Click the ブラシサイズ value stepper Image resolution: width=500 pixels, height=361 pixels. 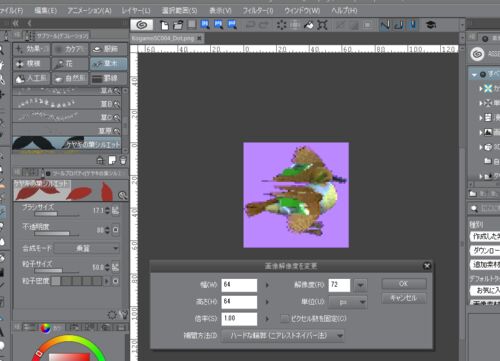click(x=107, y=210)
